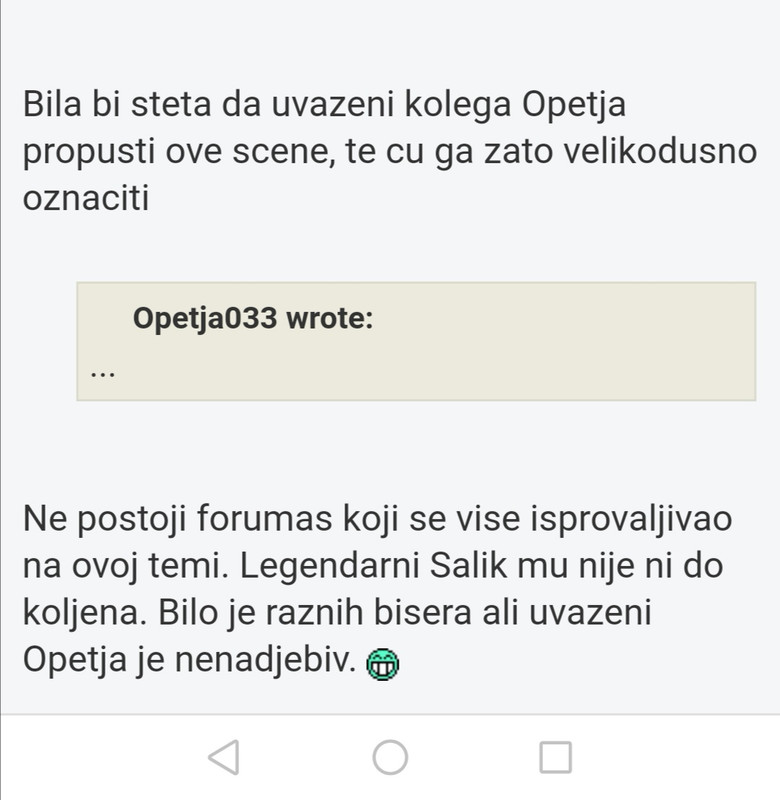This screenshot has width=780, height=800.
Task: Tap the word "oznaciti" in the first paragraph
Action: 86,198
